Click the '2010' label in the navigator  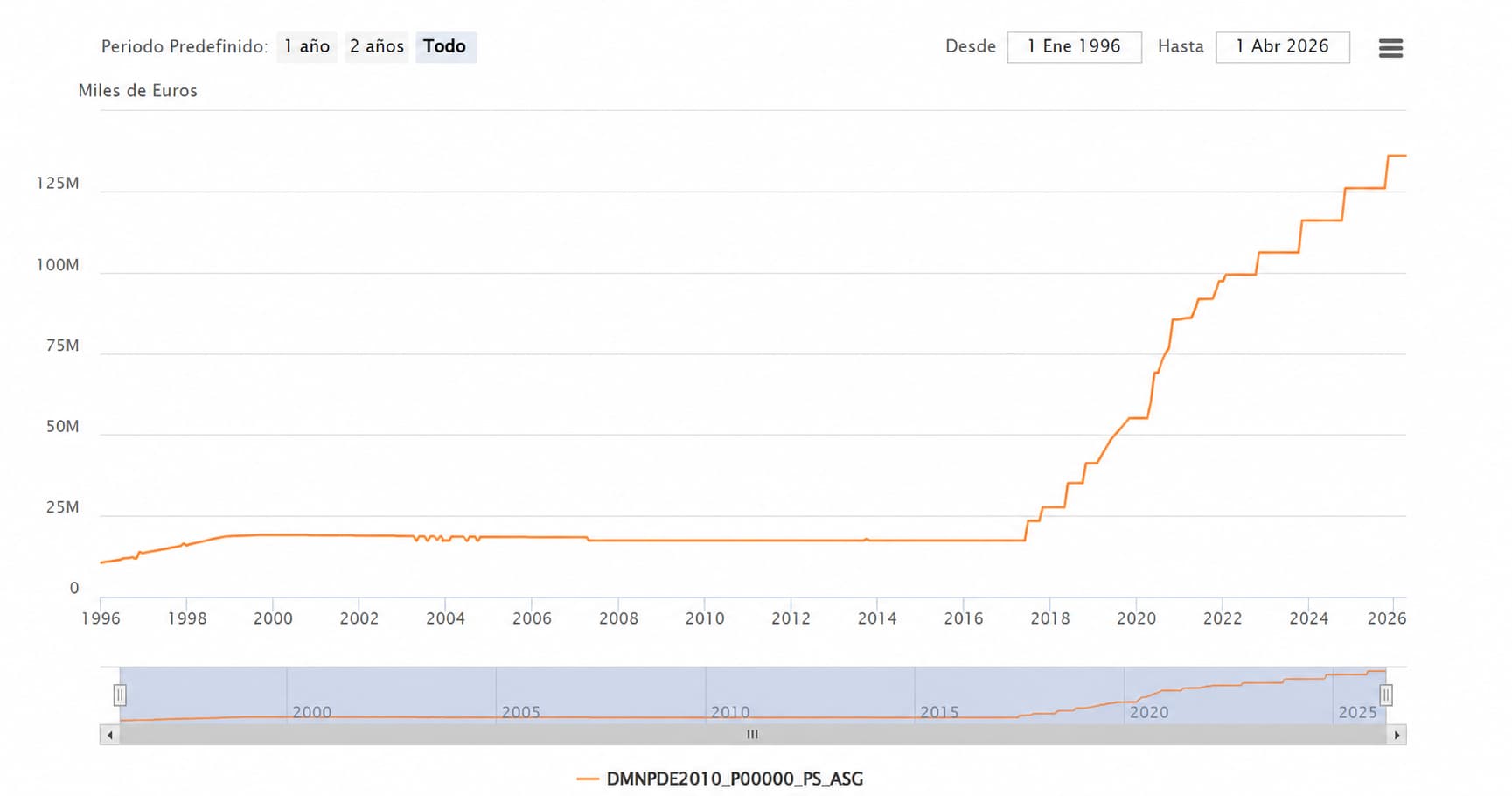(730, 712)
